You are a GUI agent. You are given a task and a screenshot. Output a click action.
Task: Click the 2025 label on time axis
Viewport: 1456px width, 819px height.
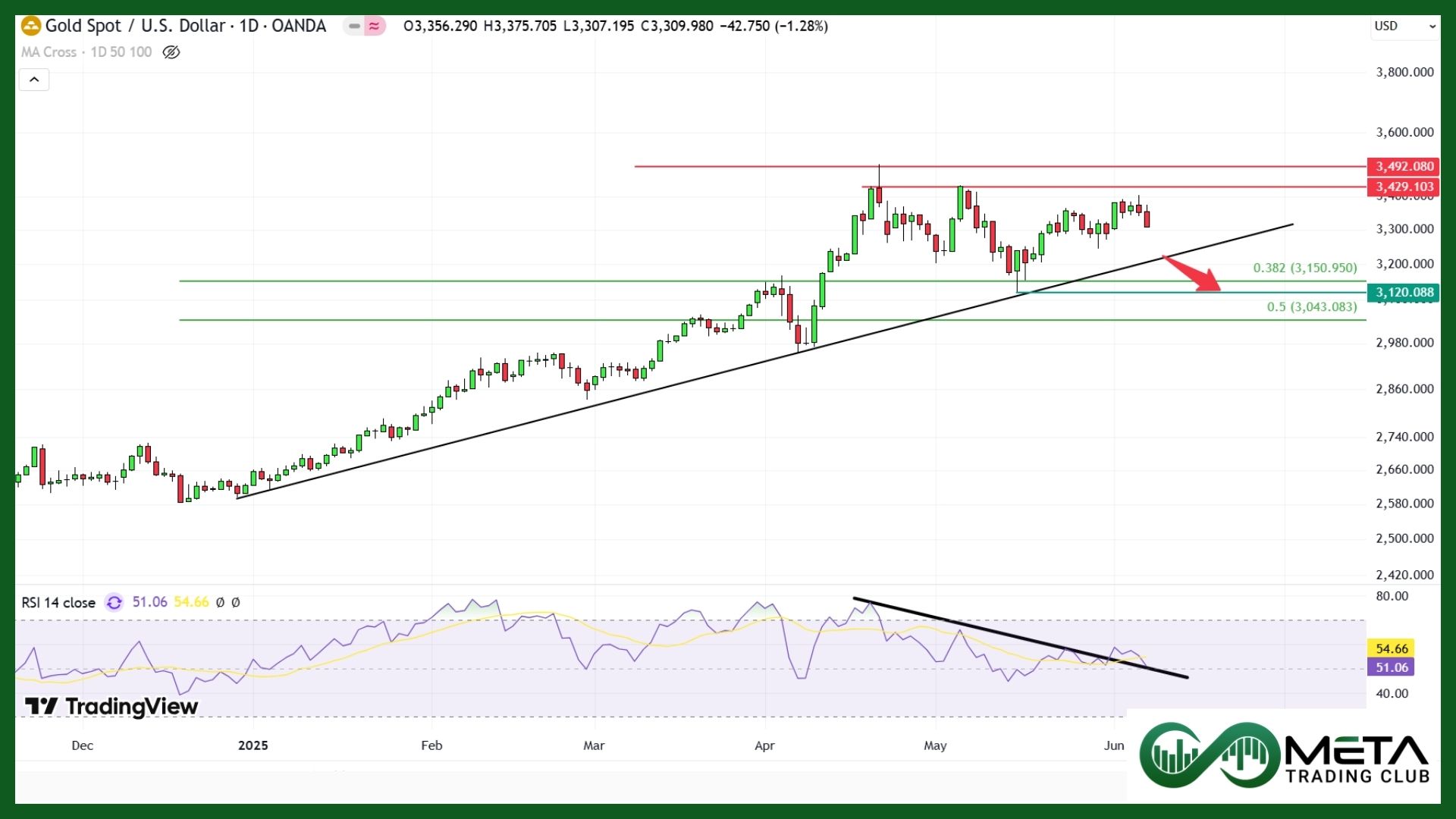(x=253, y=745)
